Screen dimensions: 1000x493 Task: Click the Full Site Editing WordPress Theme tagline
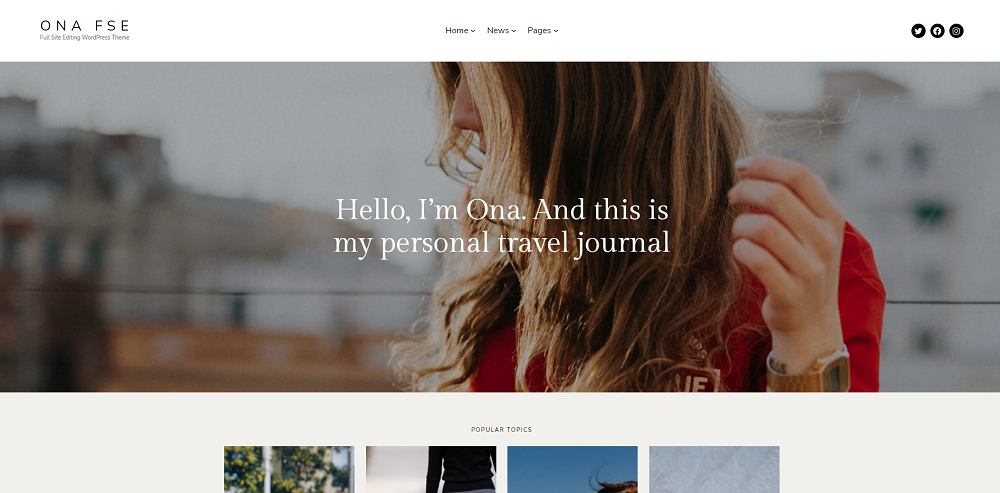point(84,38)
